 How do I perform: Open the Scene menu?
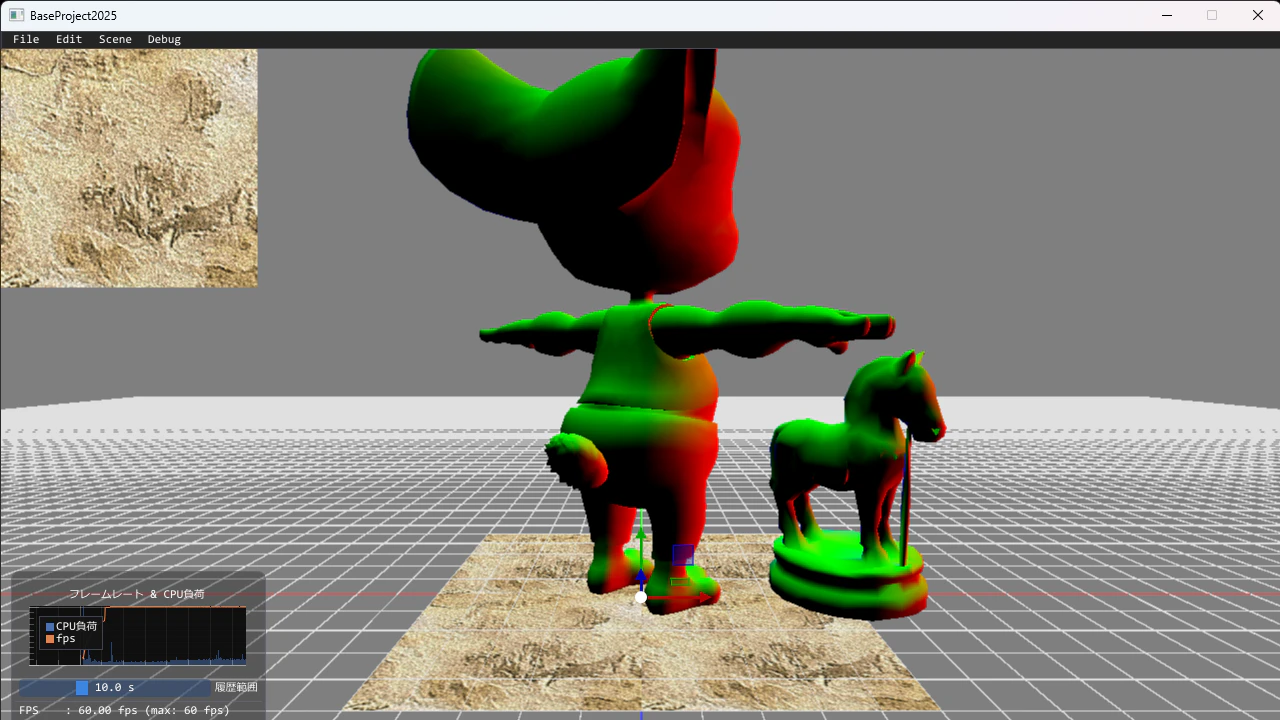point(115,39)
